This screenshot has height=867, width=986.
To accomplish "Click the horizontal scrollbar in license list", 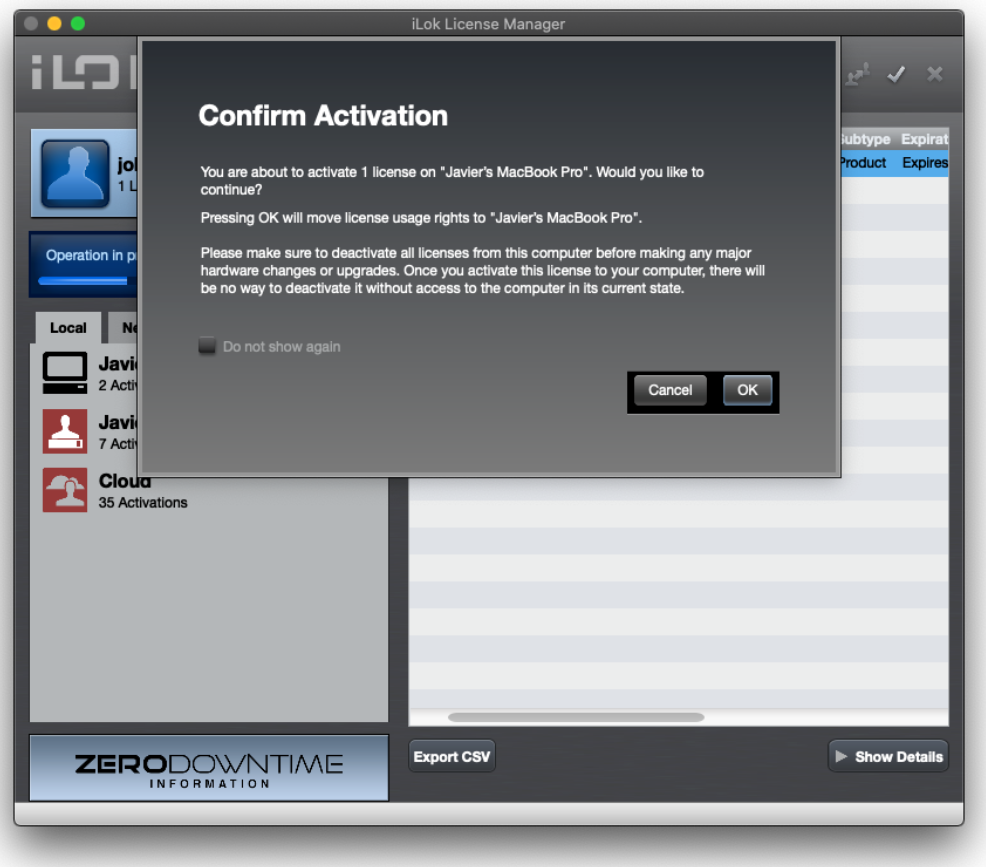I will 575,717.
